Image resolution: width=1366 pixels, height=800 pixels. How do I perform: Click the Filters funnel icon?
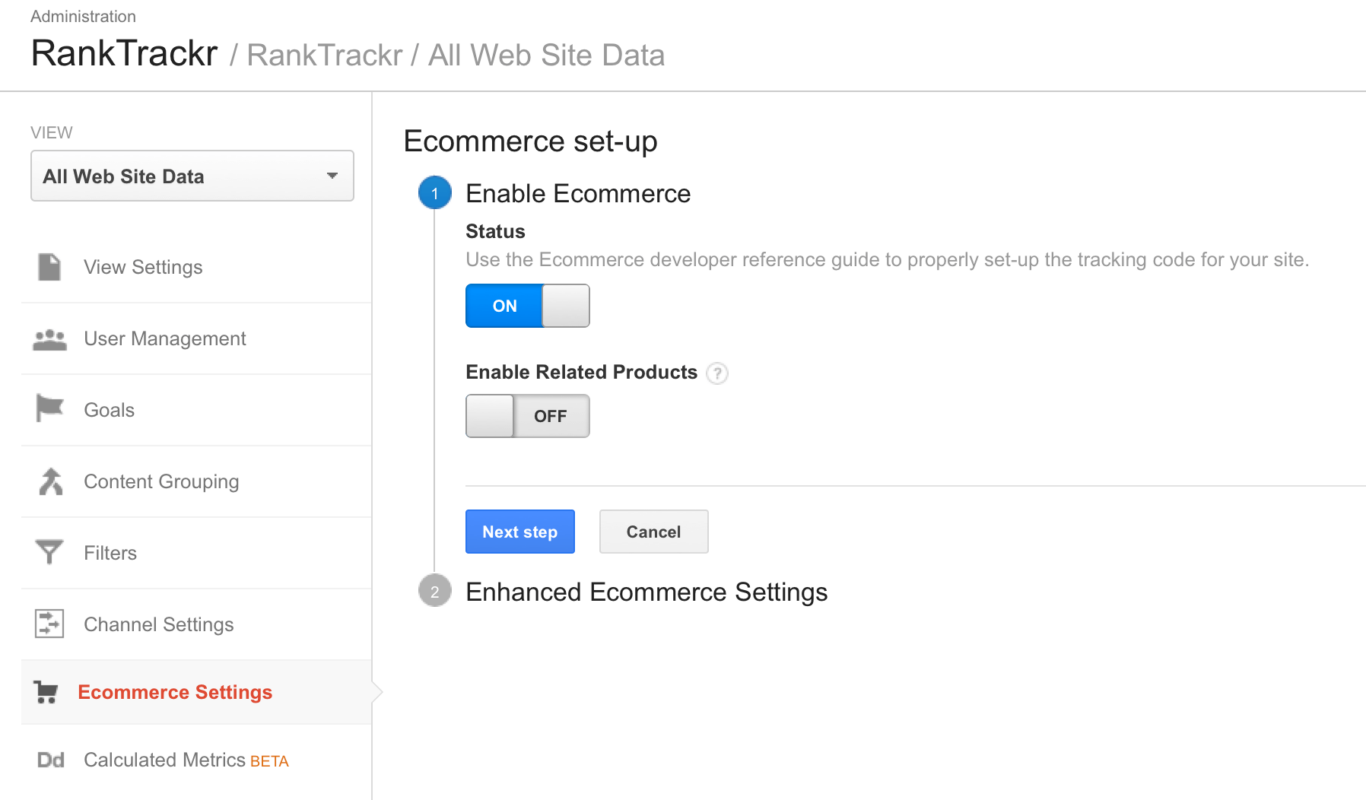(x=49, y=553)
